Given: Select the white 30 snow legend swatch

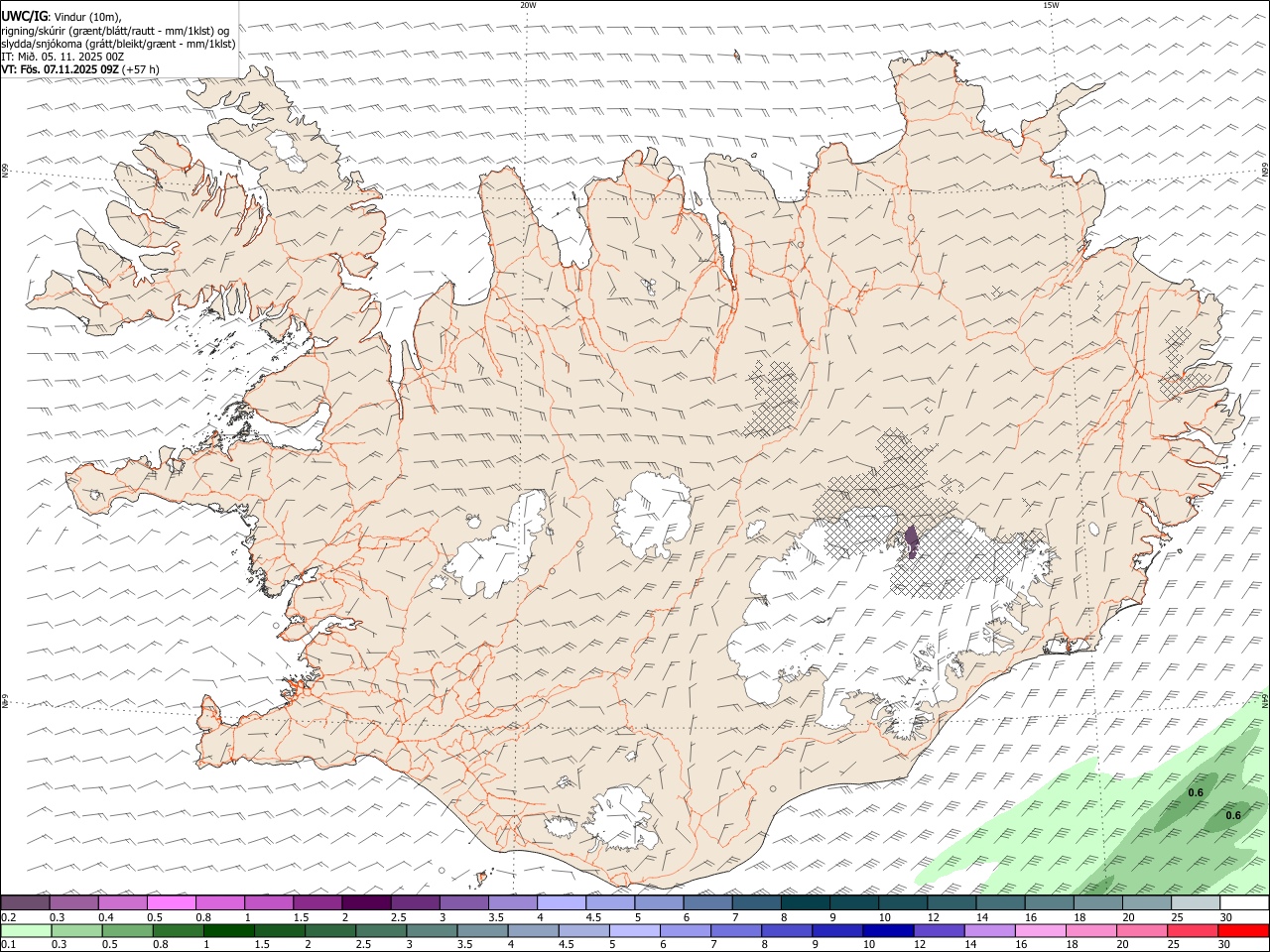Looking at the screenshot, I should pos(1244,902).
